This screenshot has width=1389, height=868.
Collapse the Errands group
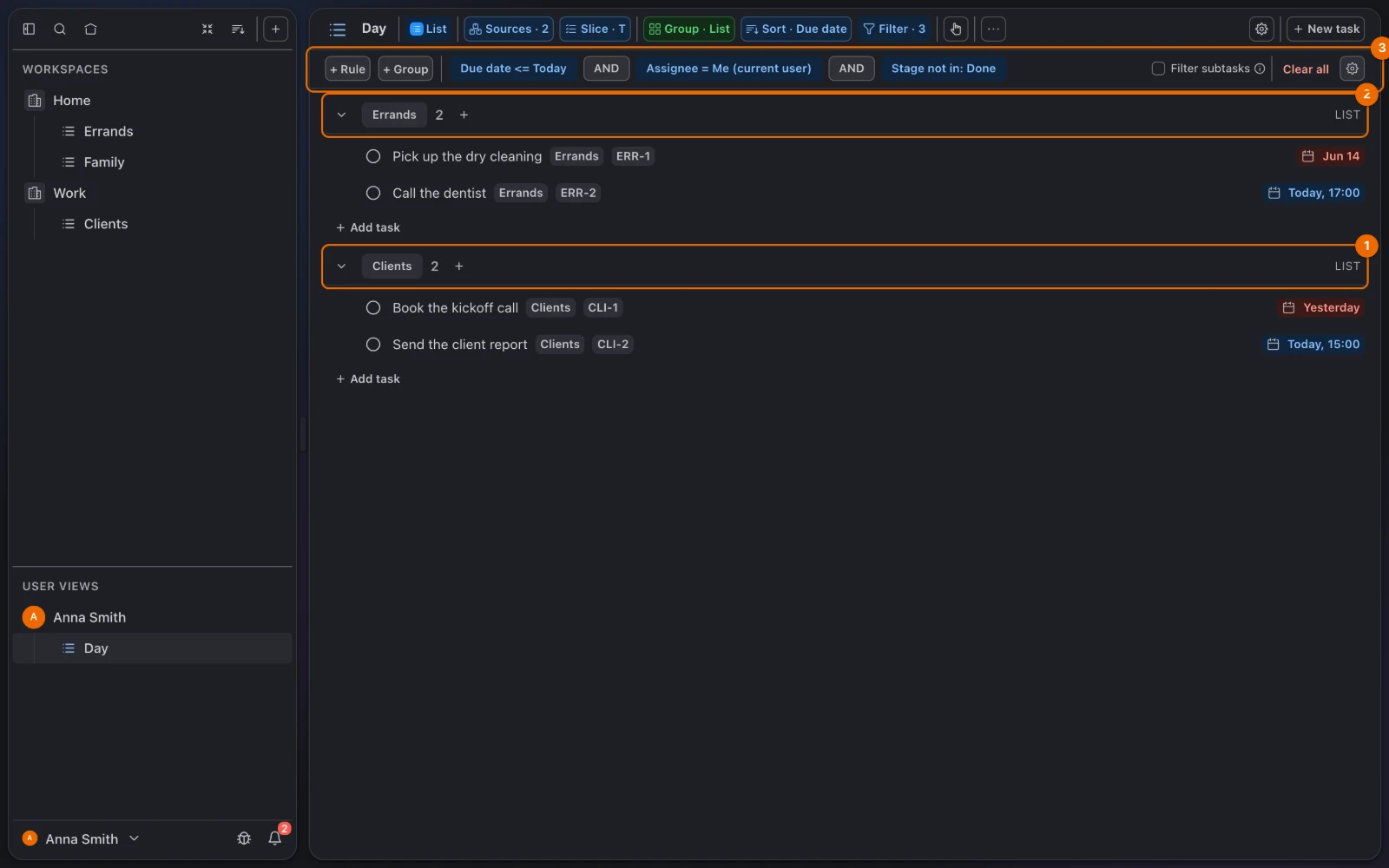pyautogui.click(x=341, y=115)
